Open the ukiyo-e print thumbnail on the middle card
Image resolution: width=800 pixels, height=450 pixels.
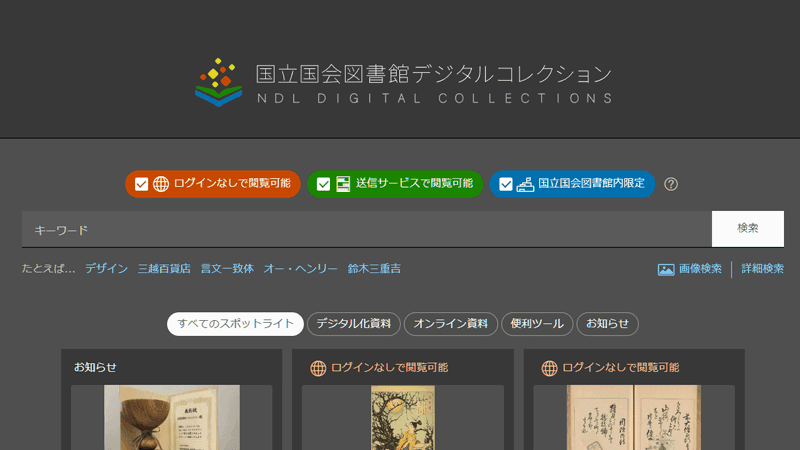pyautogui.click(x=403, y=417)
